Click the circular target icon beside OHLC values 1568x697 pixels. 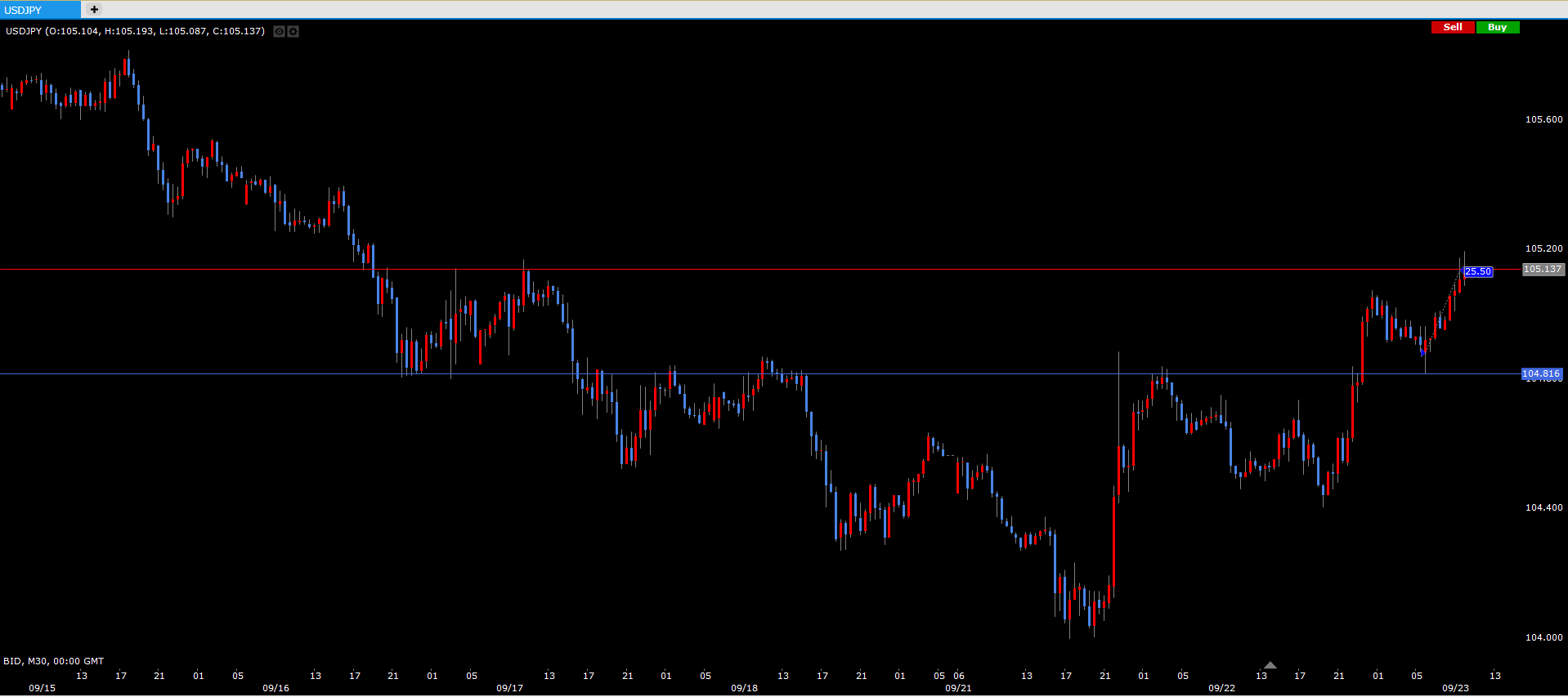279,31
